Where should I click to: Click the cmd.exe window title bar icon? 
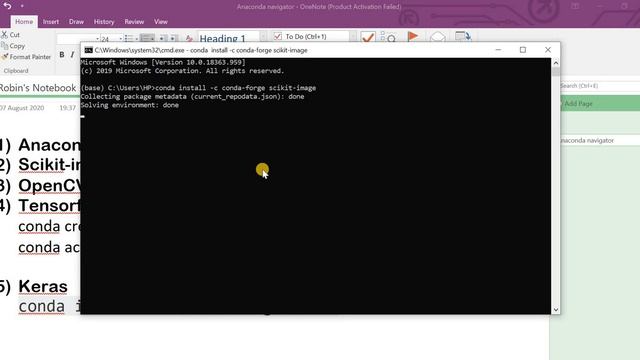point(88,50)
